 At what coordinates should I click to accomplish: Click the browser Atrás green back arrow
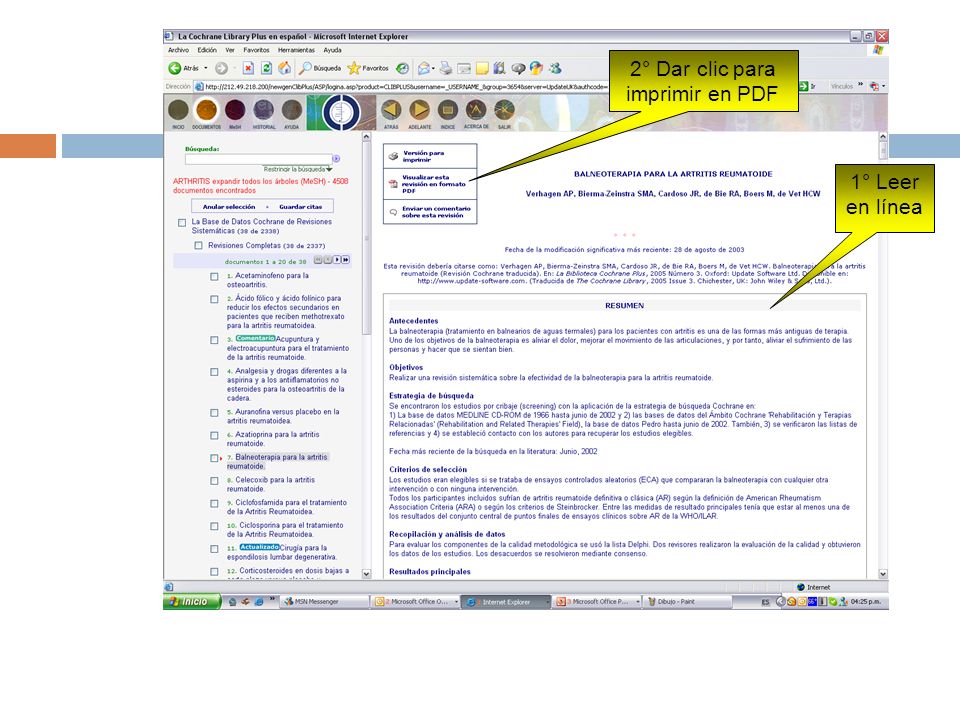175,68
